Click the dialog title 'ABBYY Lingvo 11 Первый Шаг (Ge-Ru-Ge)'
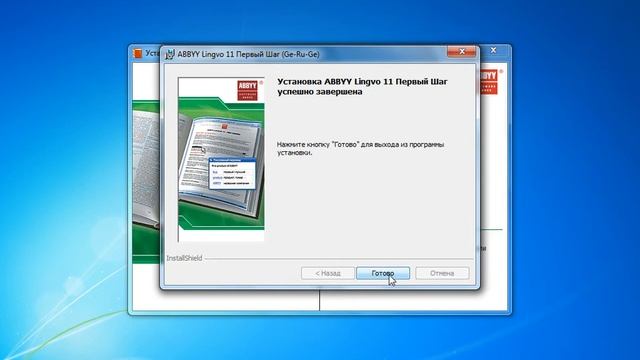Image resolution: width=640 pixels, height=360 pixels. pyautogui.click(x=248, y=54)
